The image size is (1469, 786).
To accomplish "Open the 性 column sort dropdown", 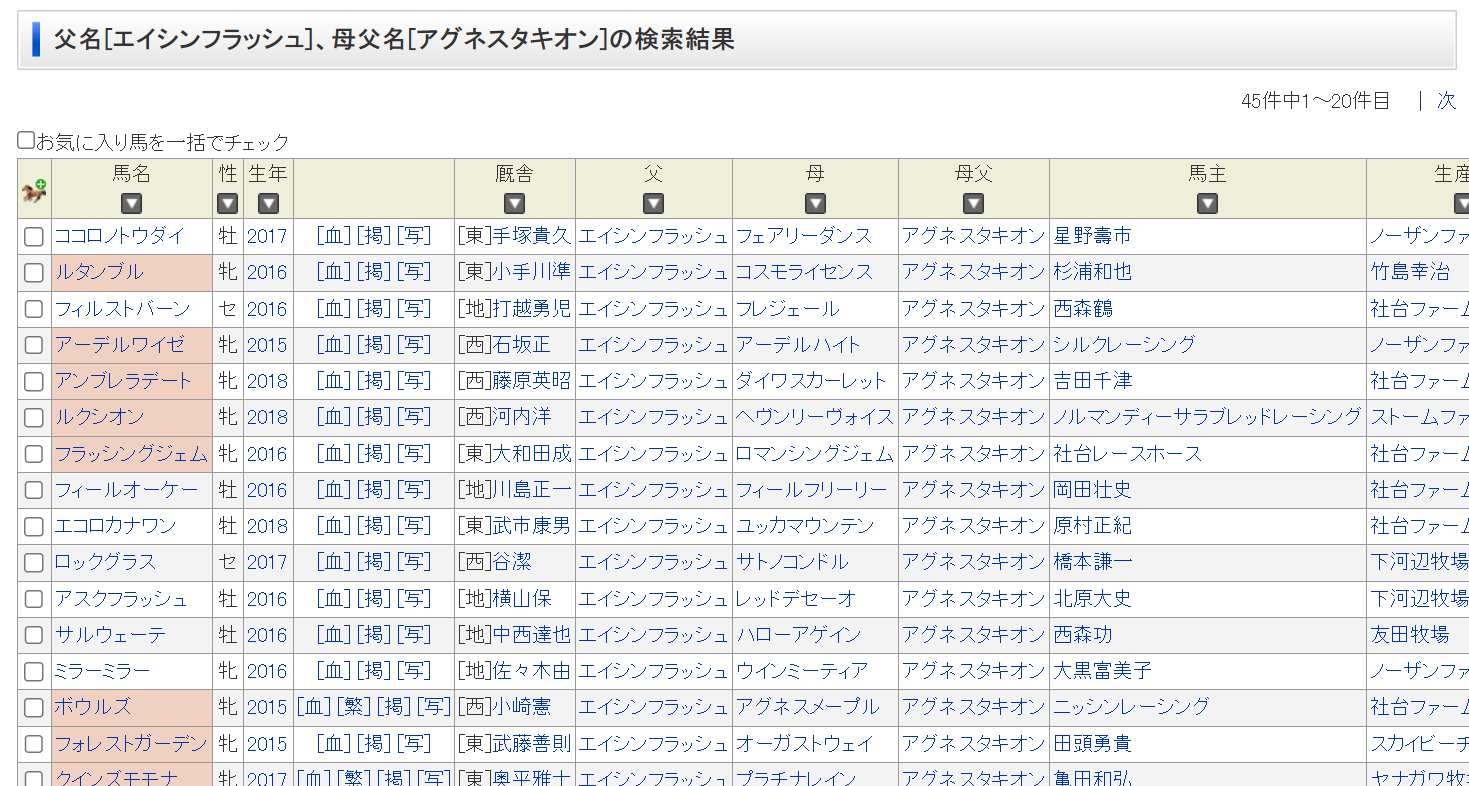I will 228,204.
